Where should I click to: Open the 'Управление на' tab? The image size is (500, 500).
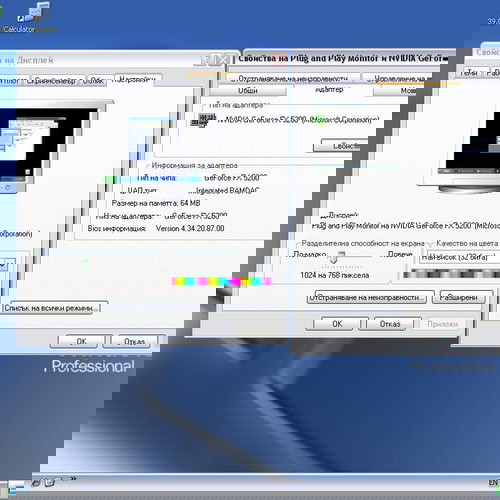point(399,79)
